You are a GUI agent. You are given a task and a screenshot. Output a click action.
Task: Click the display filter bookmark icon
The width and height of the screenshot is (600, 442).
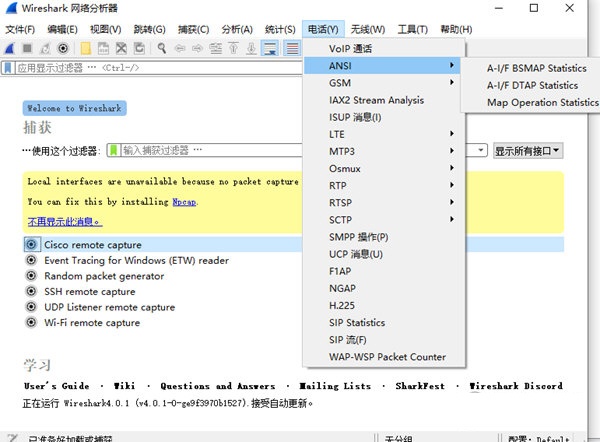pyautogui.click(x=9, y=68)
